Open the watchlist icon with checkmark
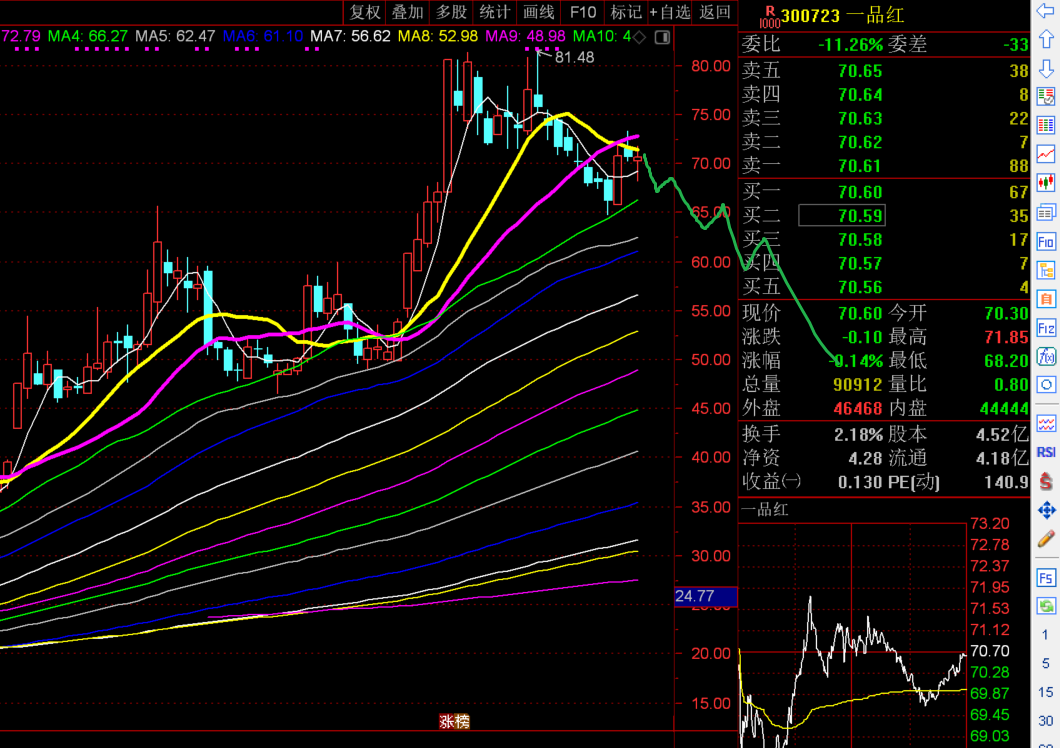This screenshot has width=1060, height=748. coord(1046,97)
